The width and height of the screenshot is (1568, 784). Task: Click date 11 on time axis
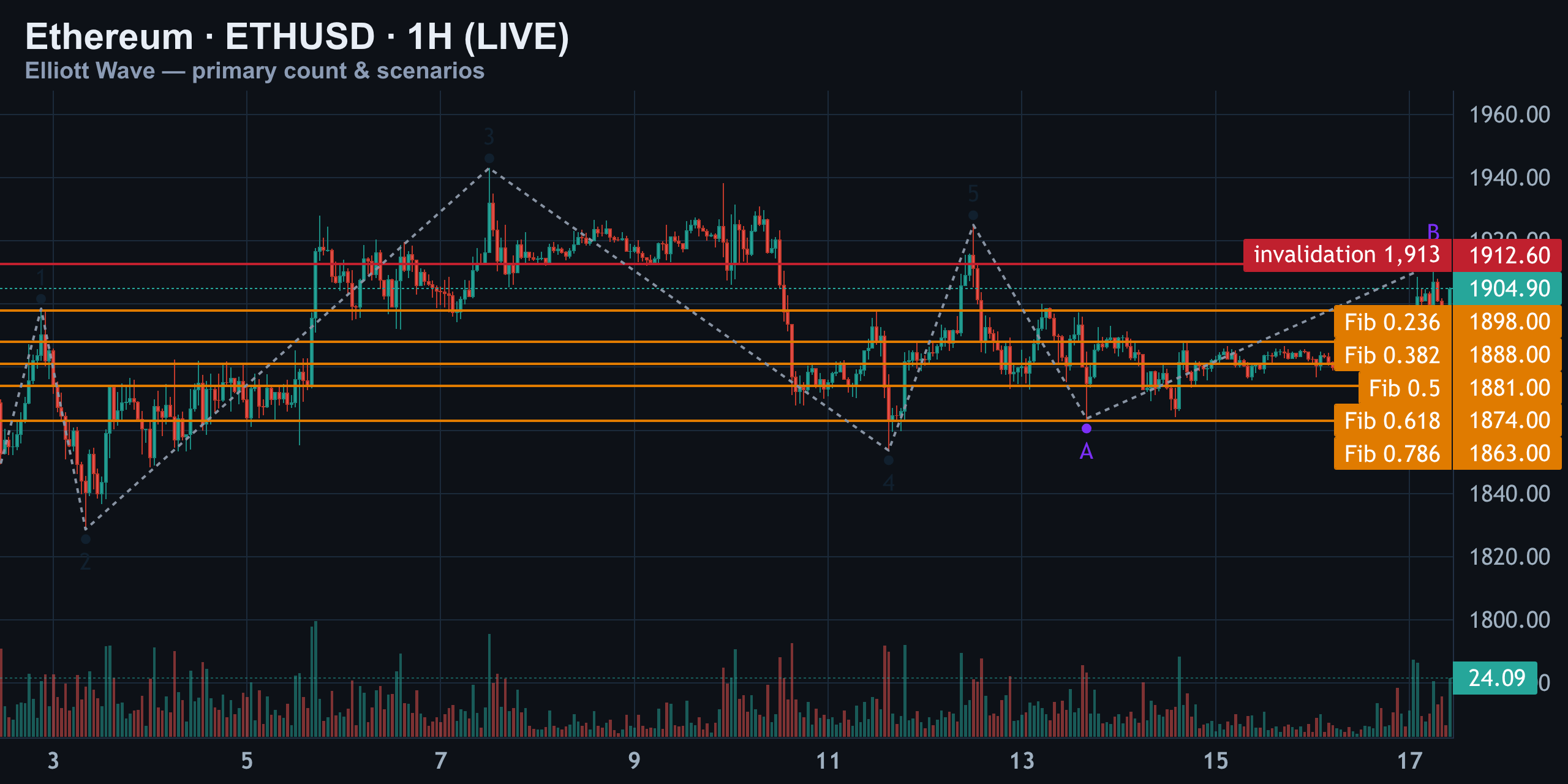point(828,761)
